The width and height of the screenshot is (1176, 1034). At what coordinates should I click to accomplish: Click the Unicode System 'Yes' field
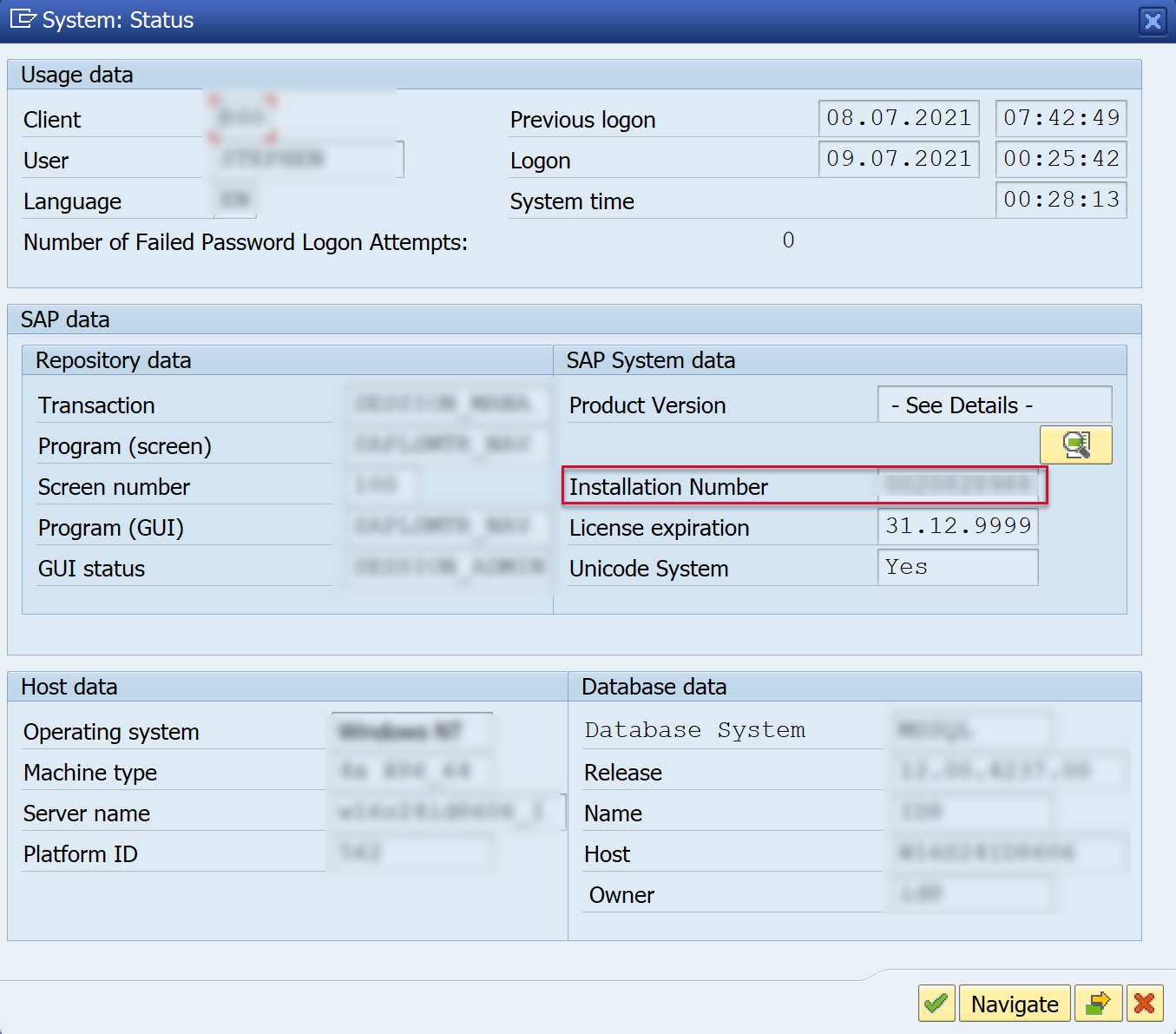pos(957,568)
